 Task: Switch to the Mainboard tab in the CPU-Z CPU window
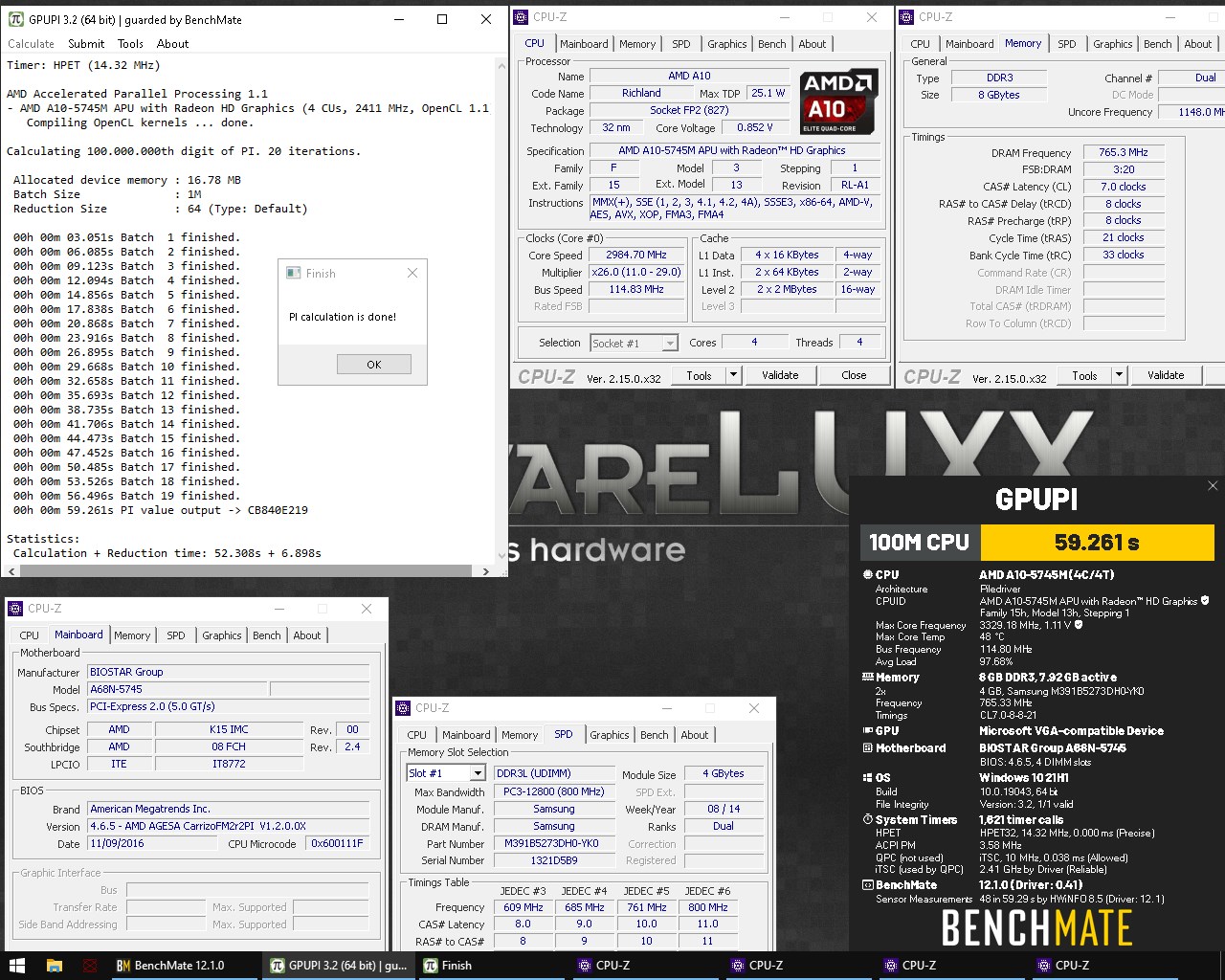click(584, 44)
